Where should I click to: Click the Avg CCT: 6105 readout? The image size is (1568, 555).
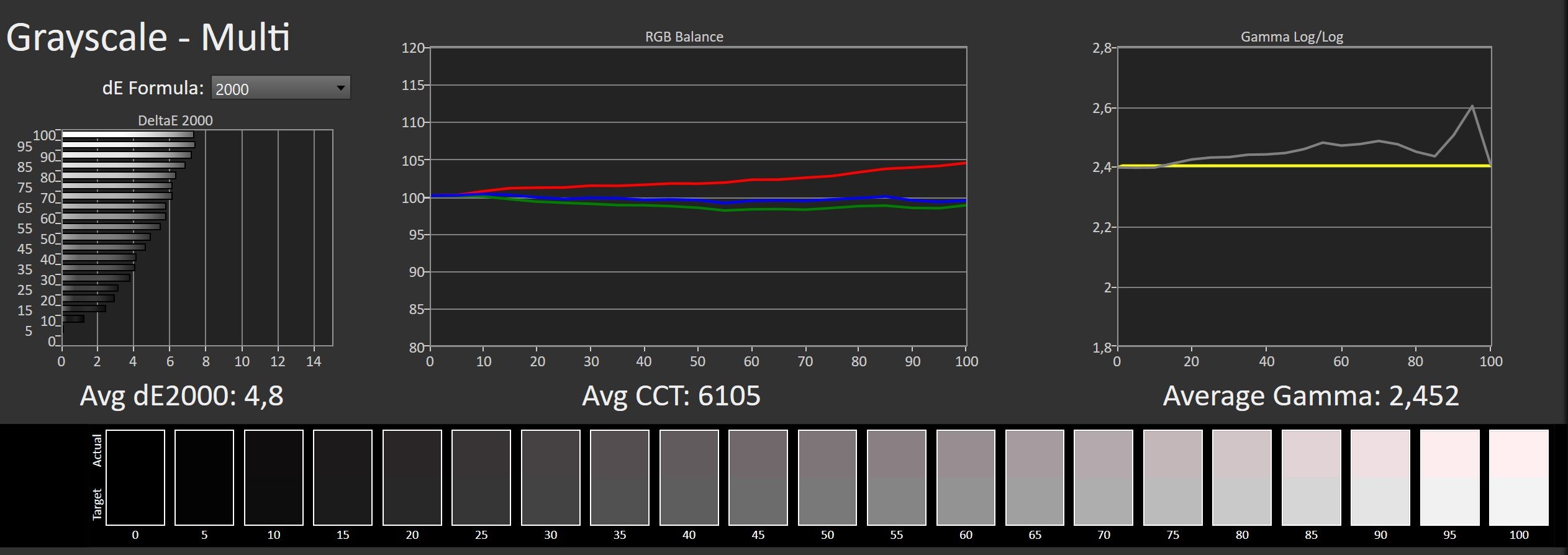[x=671, y=395]
